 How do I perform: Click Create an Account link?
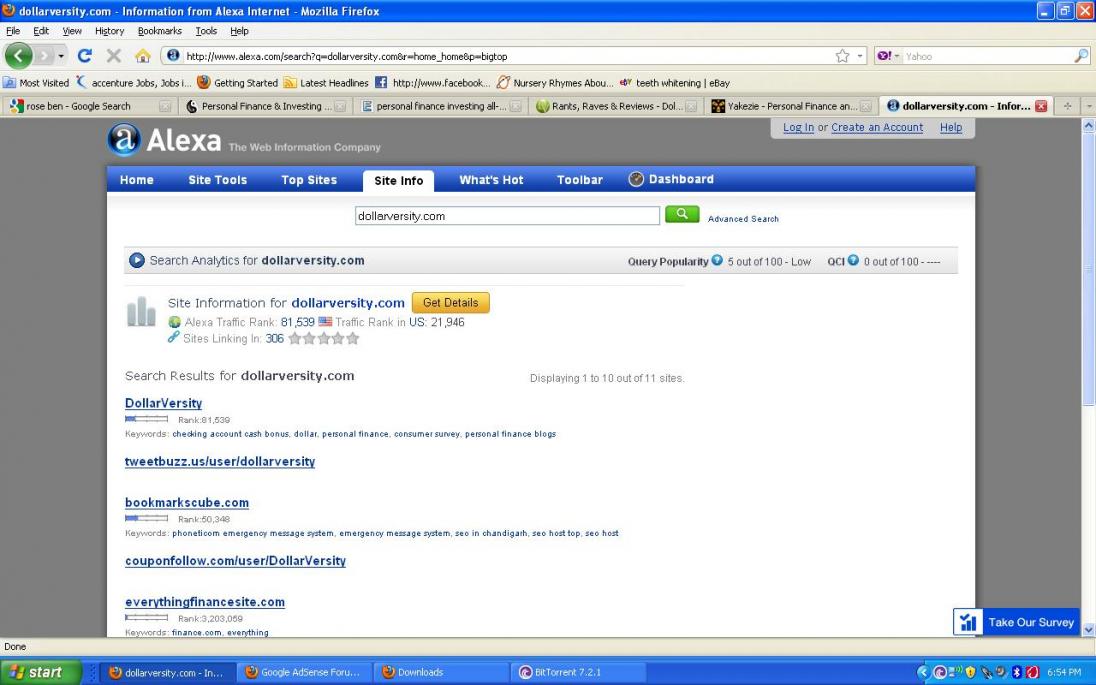[877, 127]
